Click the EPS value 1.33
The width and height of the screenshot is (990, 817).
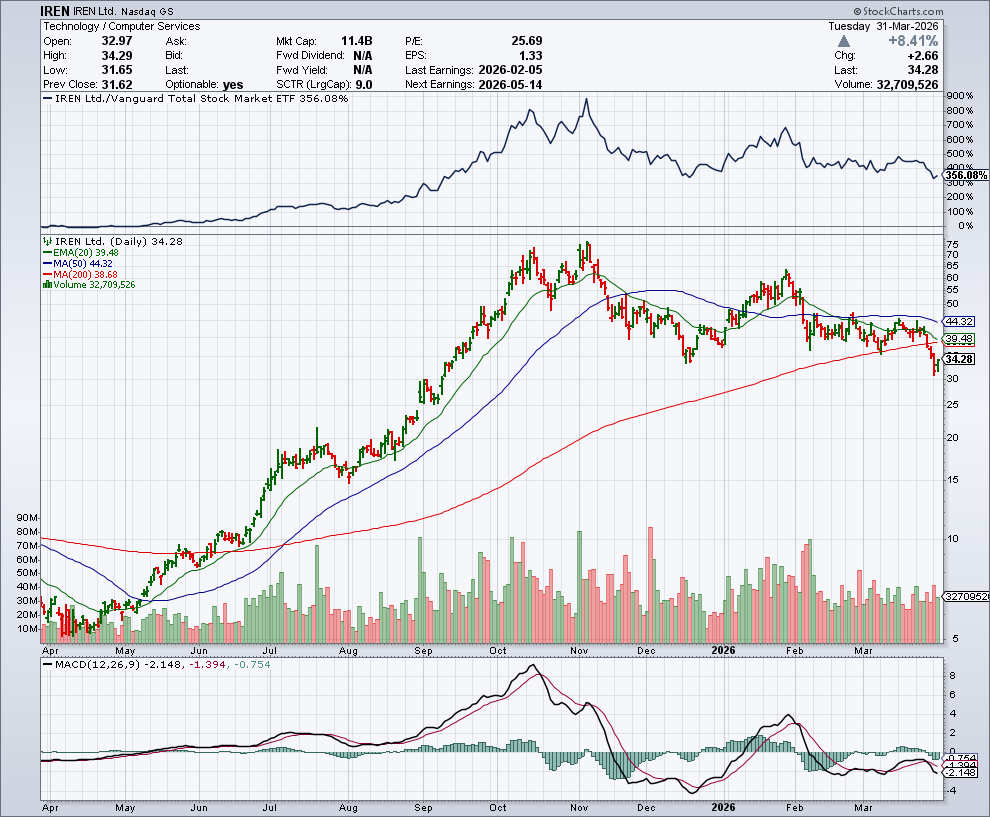tap(530, 56)
